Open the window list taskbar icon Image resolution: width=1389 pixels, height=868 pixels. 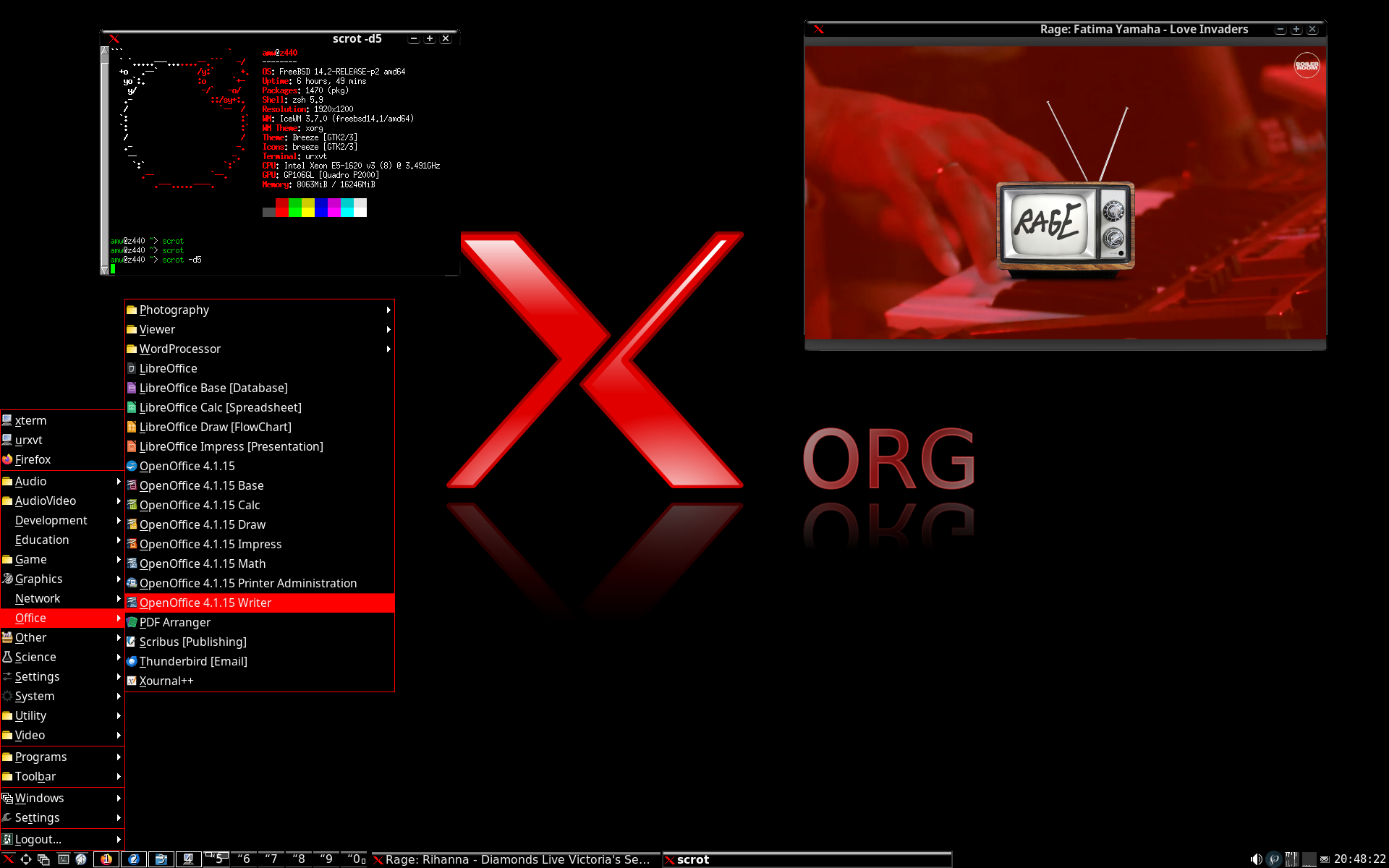(x=43, y=859)
